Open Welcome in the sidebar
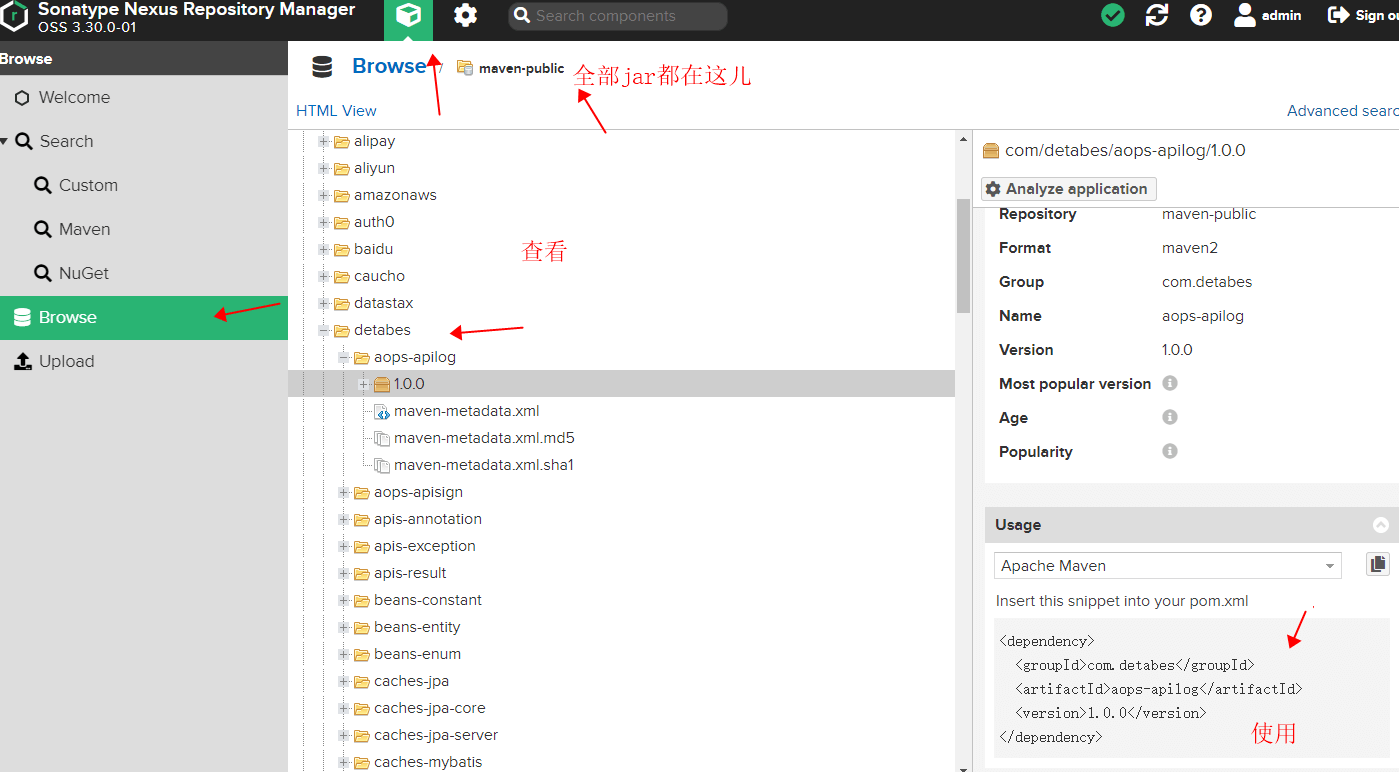The image size is (1399, 772). click(74, 97)
